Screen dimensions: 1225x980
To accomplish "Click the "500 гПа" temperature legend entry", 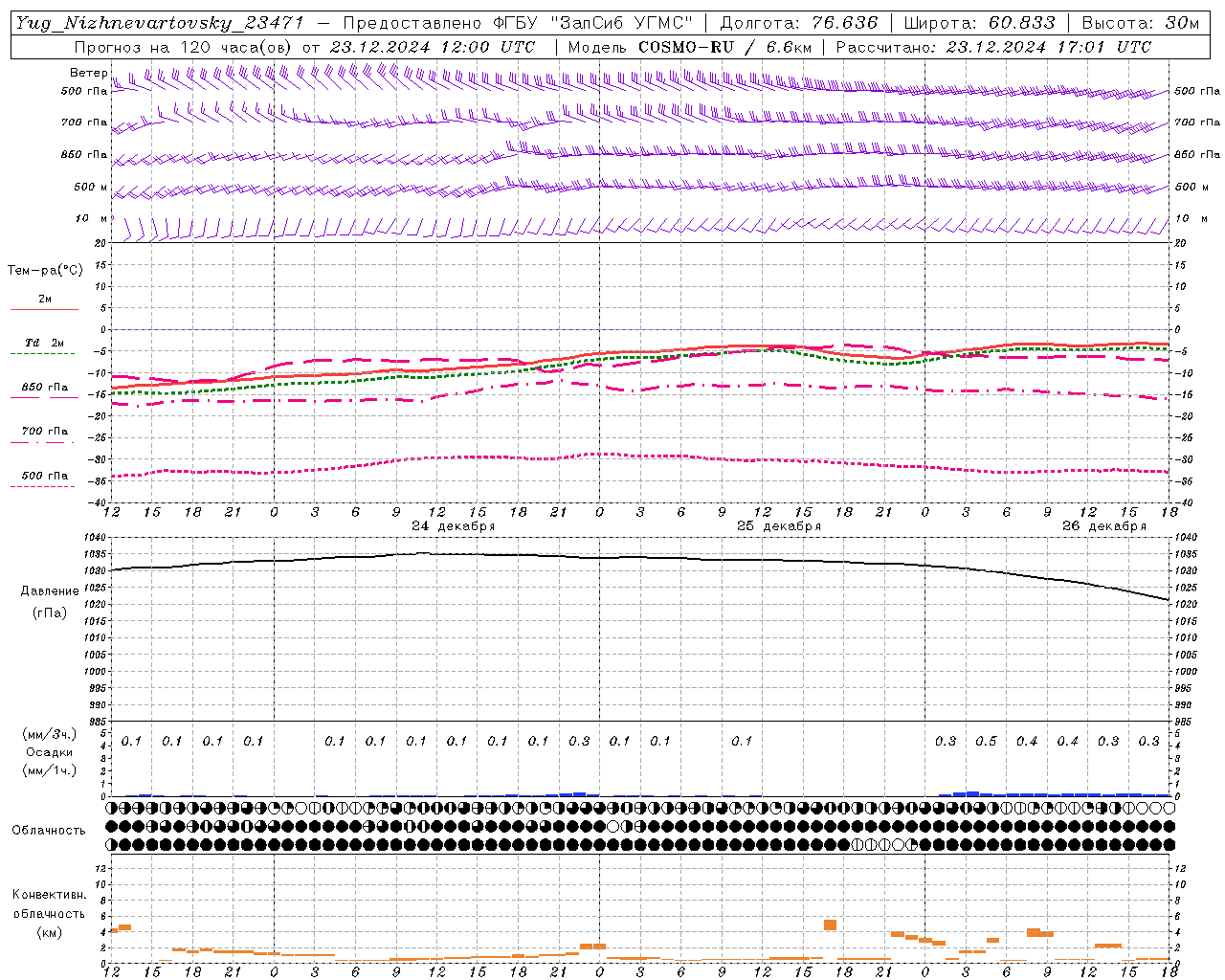I will [45, 476].
